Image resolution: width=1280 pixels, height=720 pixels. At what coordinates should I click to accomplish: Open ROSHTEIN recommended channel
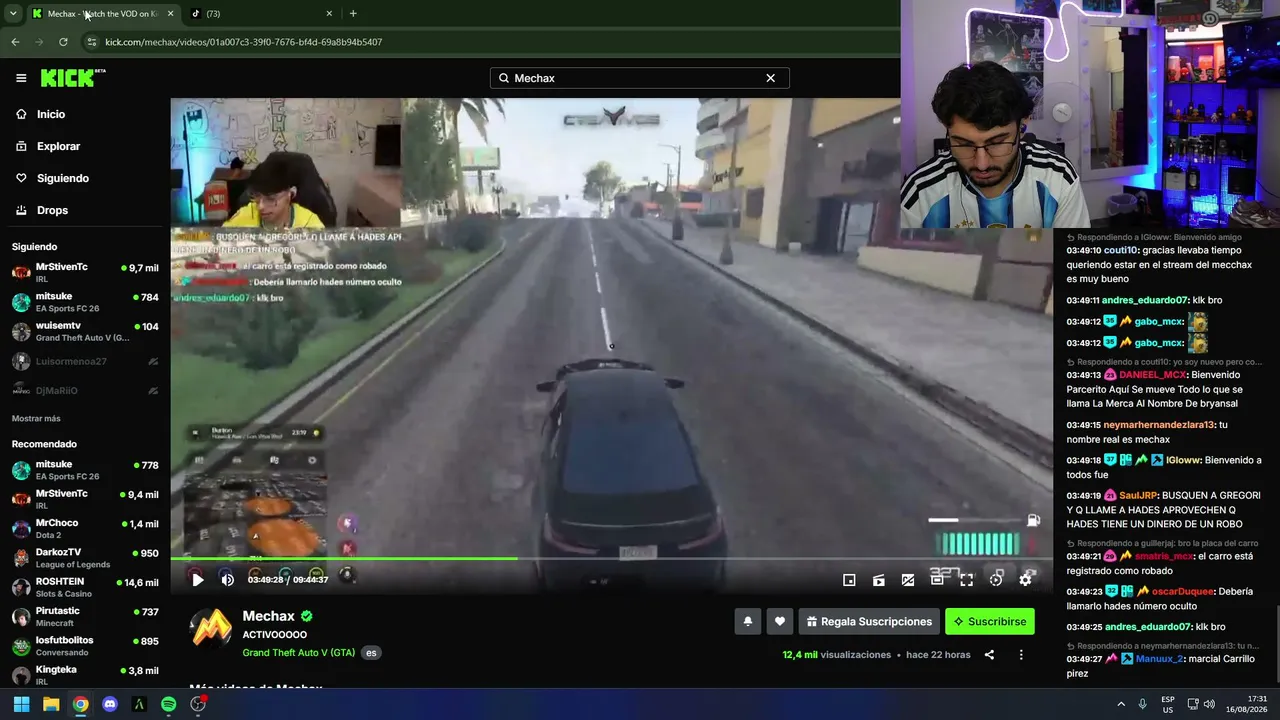pyautogui.click(x=85, y=587)
